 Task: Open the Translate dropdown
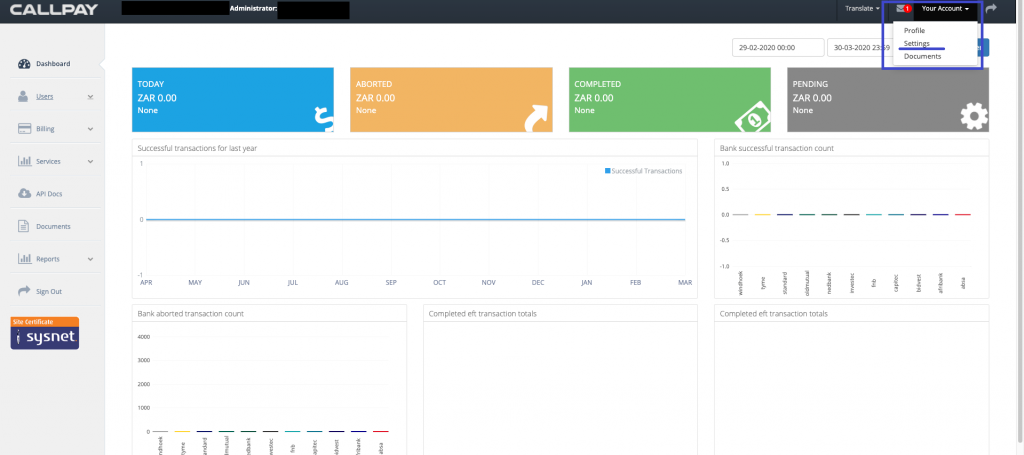tap(862, 8)
